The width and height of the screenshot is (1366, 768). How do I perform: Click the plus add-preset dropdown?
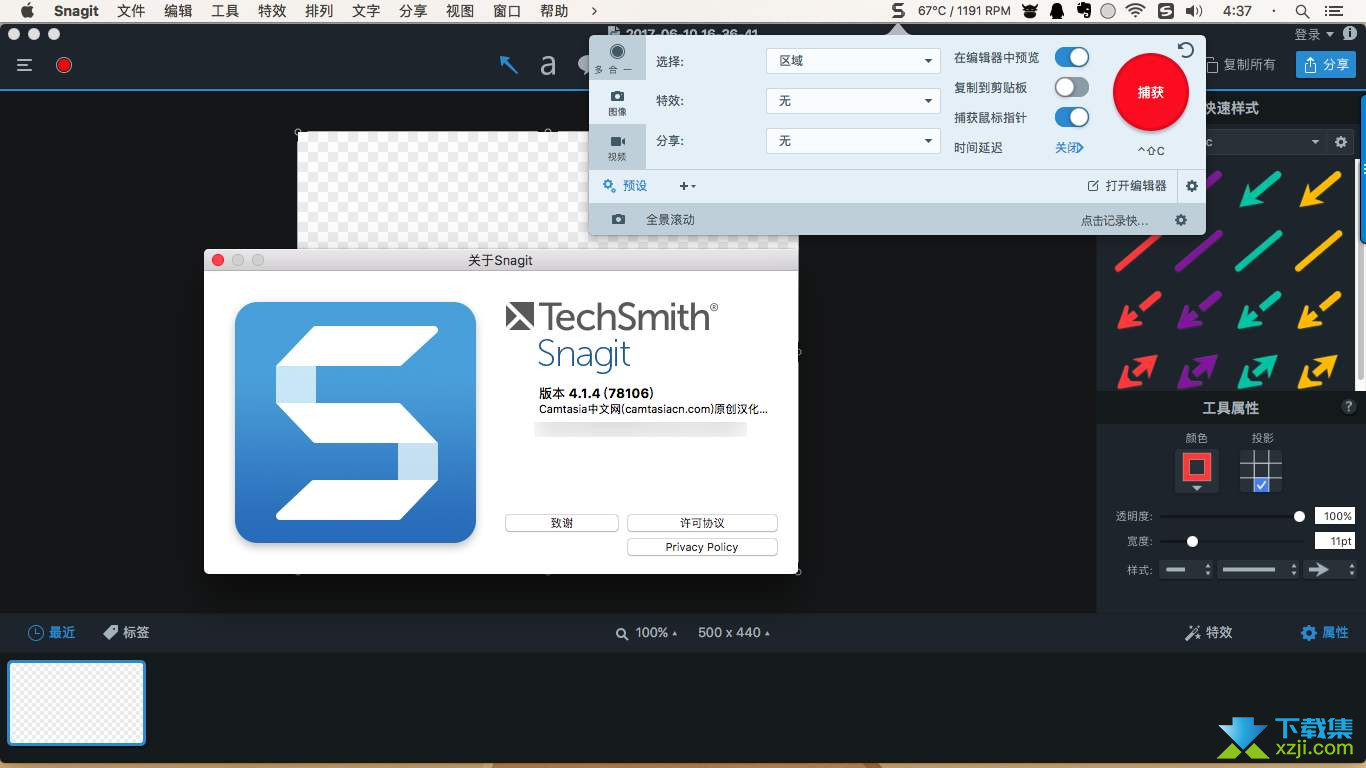[x=687, y=186]
